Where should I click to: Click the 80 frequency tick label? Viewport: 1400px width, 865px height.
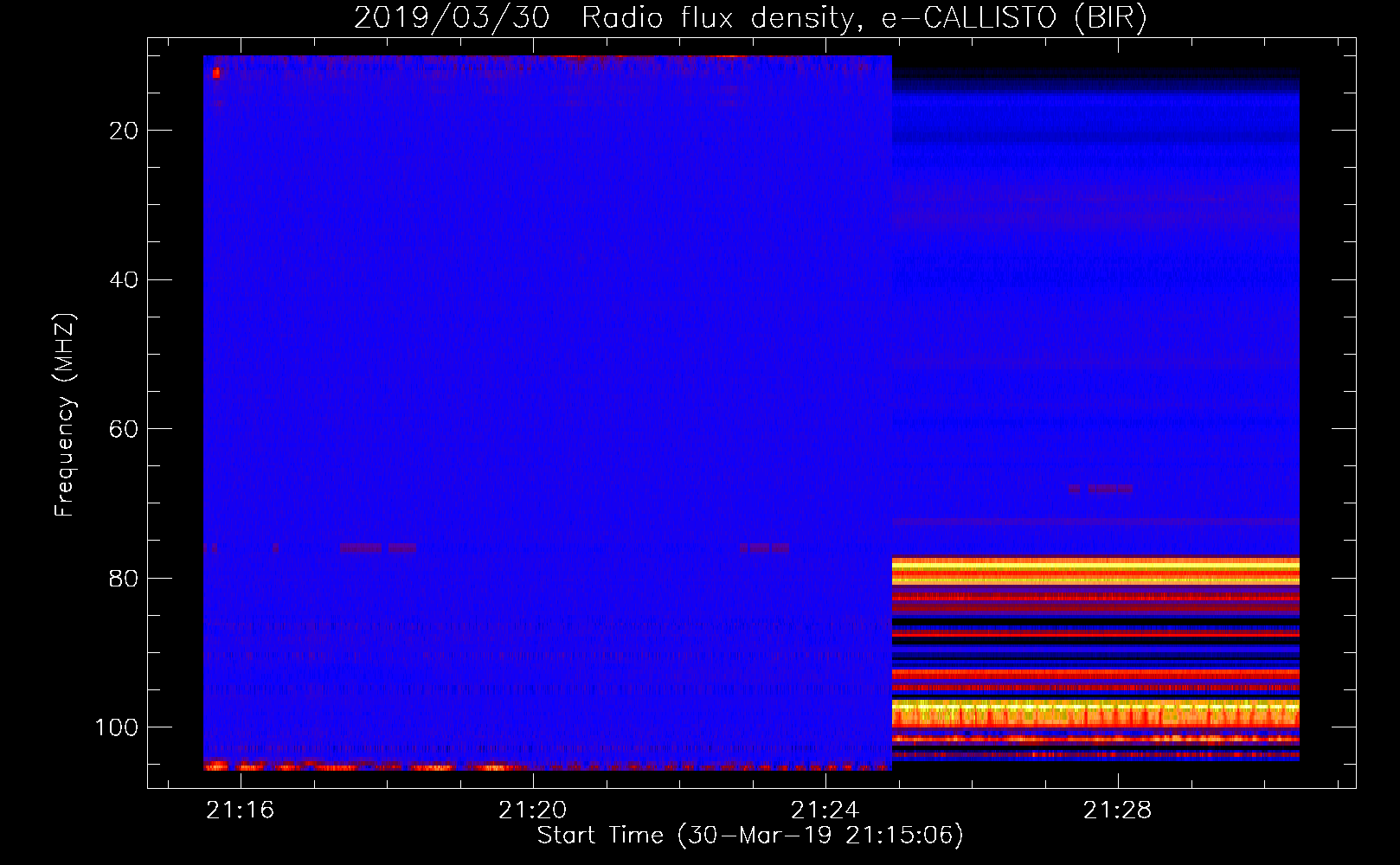click(124, 578)
